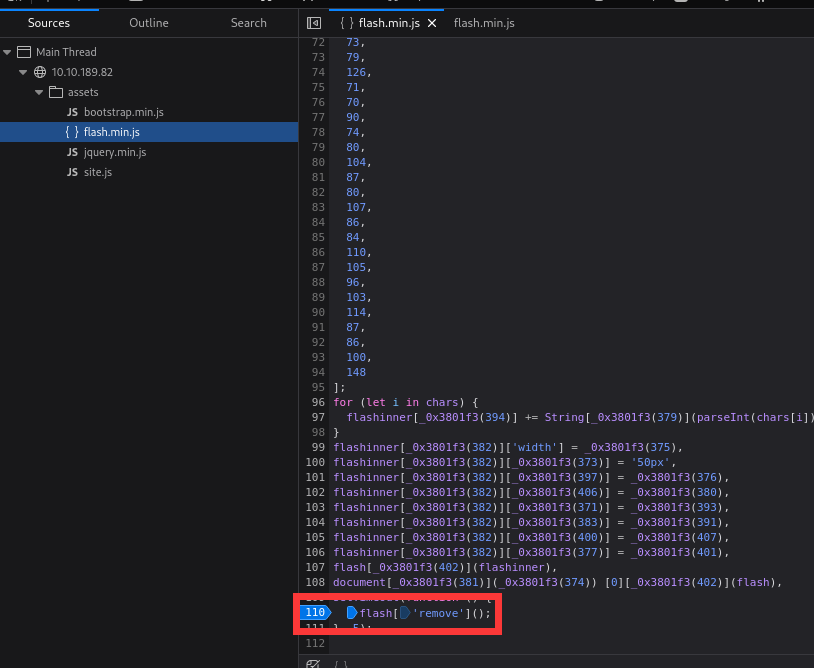Close the pretty-printed flash.min.js tab
The width and height of the screenshot is (814, 668).
pyautogui.click(x=432, y=23)
